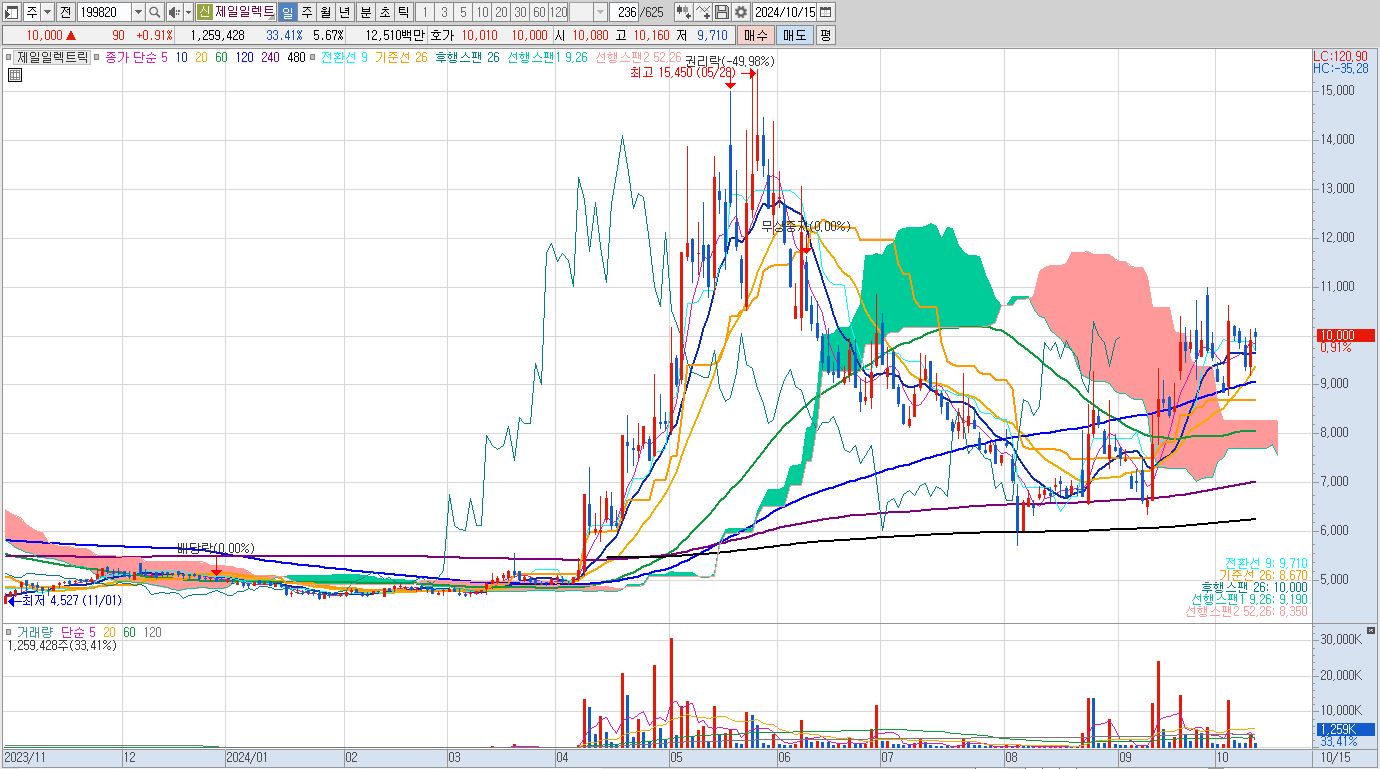
Task: Expand the stock code 199820 dropdown
Action: 138,12
